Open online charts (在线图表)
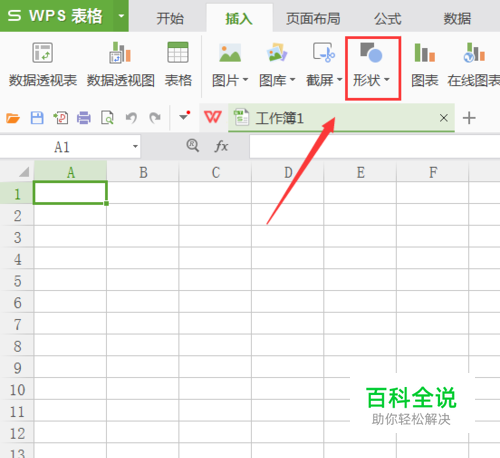Screen dimensions: 500x458 (x=474, y=65)
